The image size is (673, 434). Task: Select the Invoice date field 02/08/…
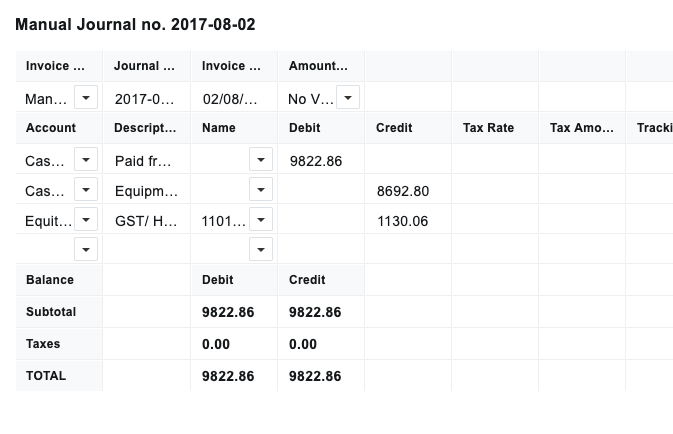coord(234,98)
